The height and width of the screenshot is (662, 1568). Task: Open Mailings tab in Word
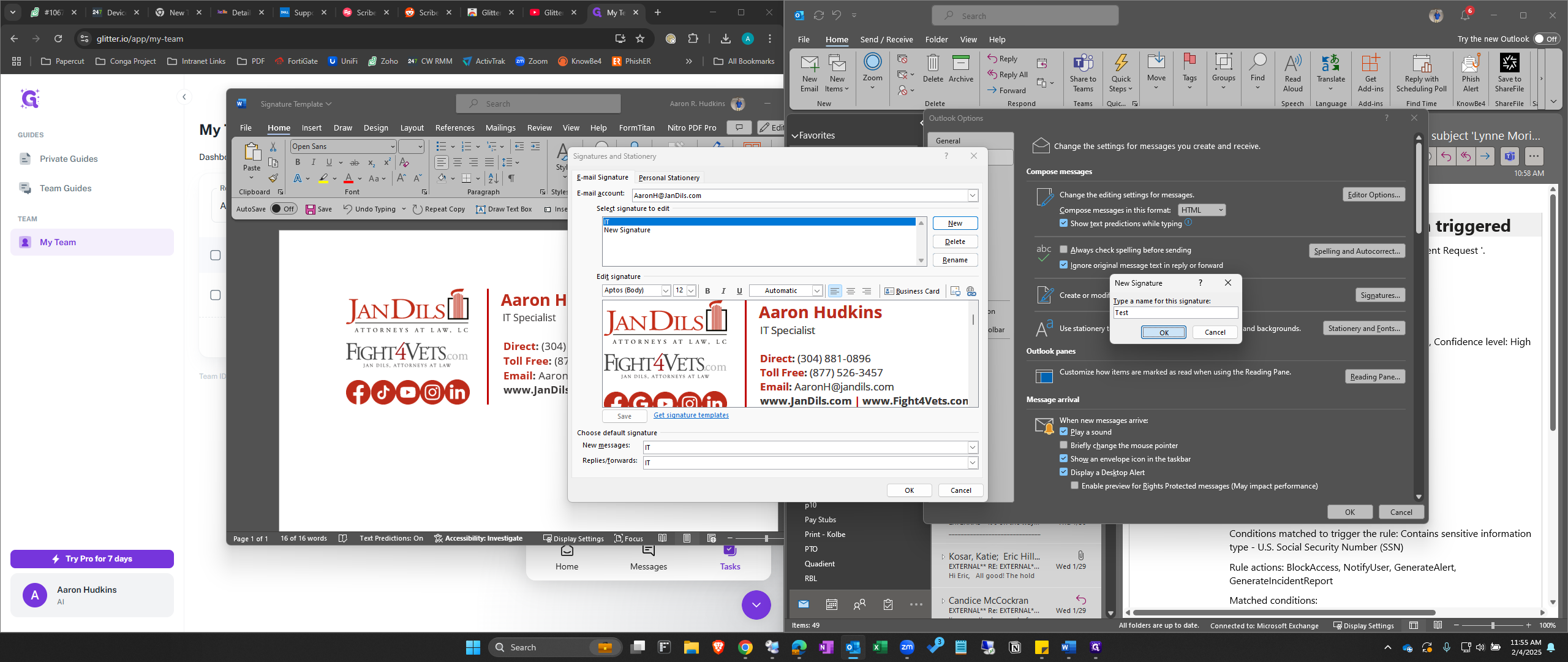(500, 127)
